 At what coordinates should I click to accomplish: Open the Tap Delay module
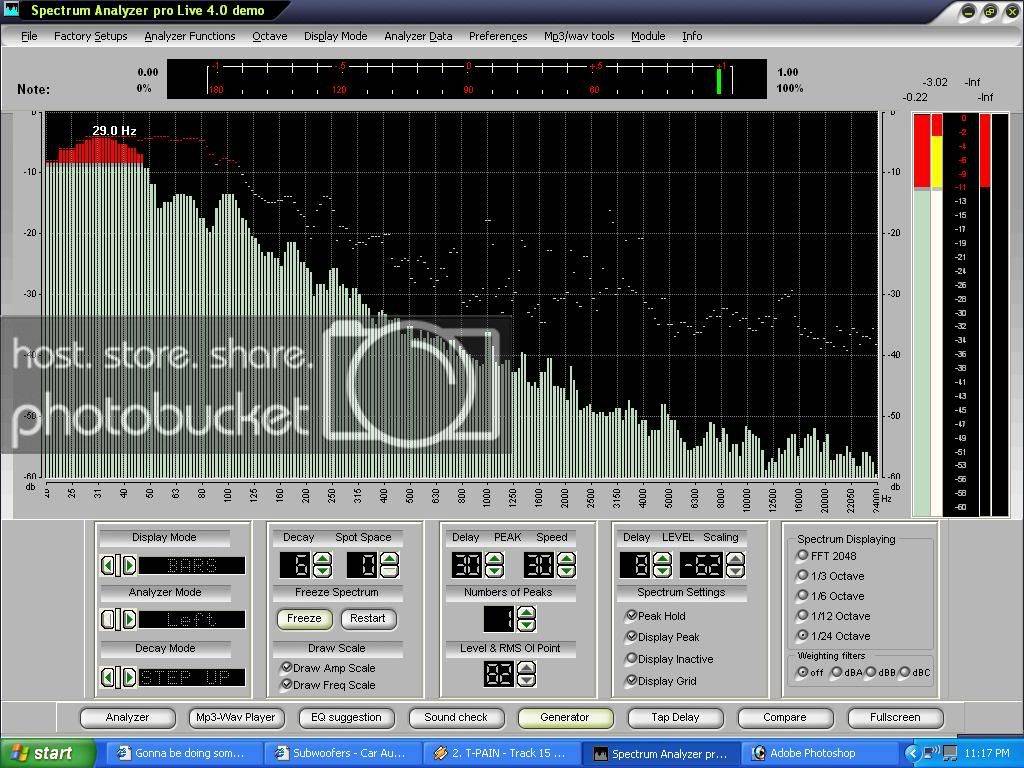(675, 718)
